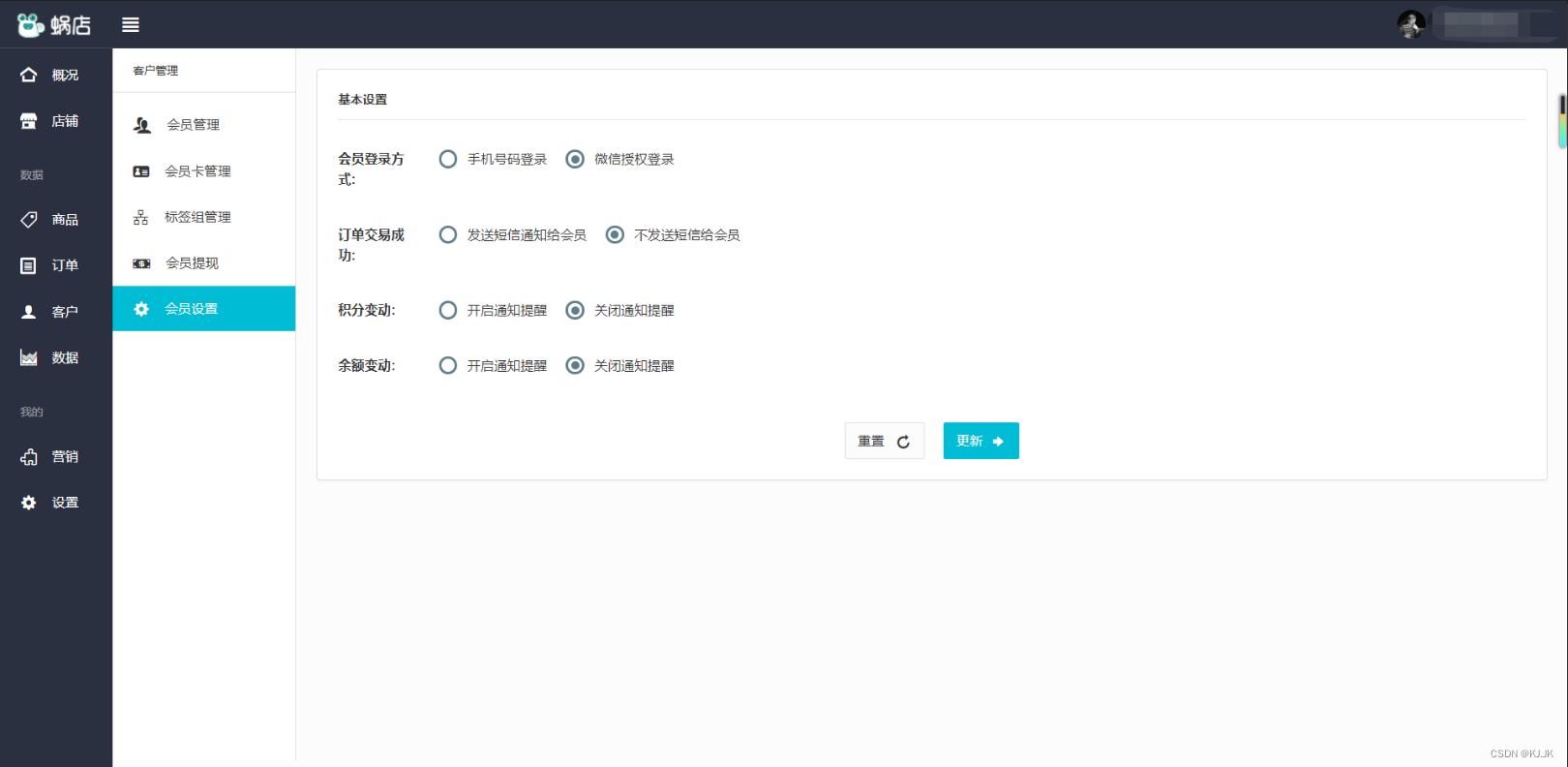Click the 设置 gear icon in sidebar
Screen dimensions: 1568x767
(29, 503)
